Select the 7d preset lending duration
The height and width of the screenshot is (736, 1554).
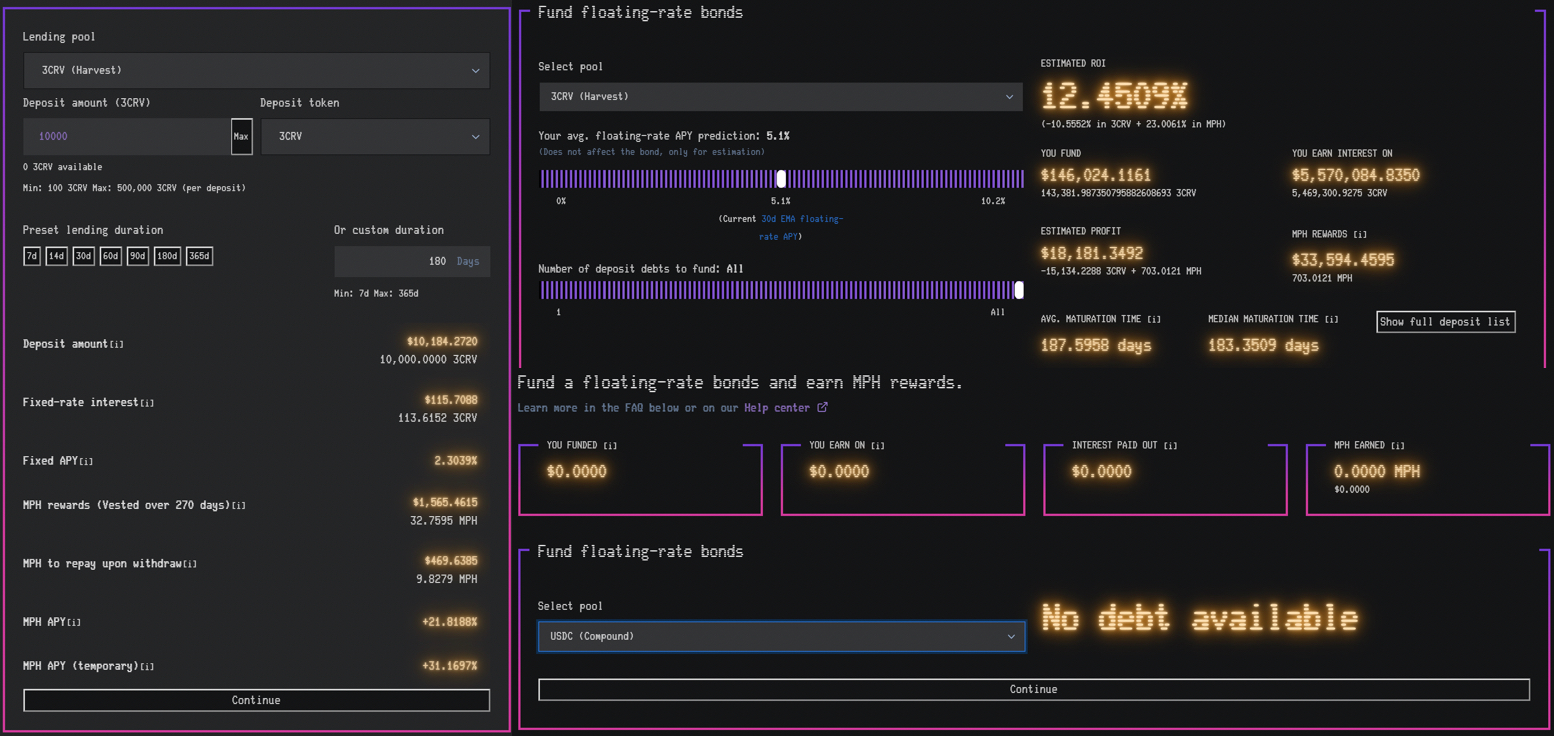tap(32, 256)
